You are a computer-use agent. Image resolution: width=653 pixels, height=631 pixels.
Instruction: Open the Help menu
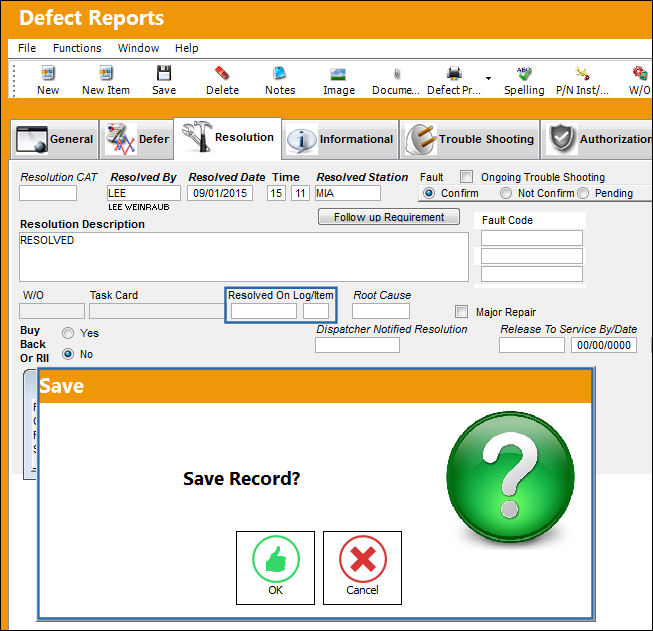pos(186,48)
